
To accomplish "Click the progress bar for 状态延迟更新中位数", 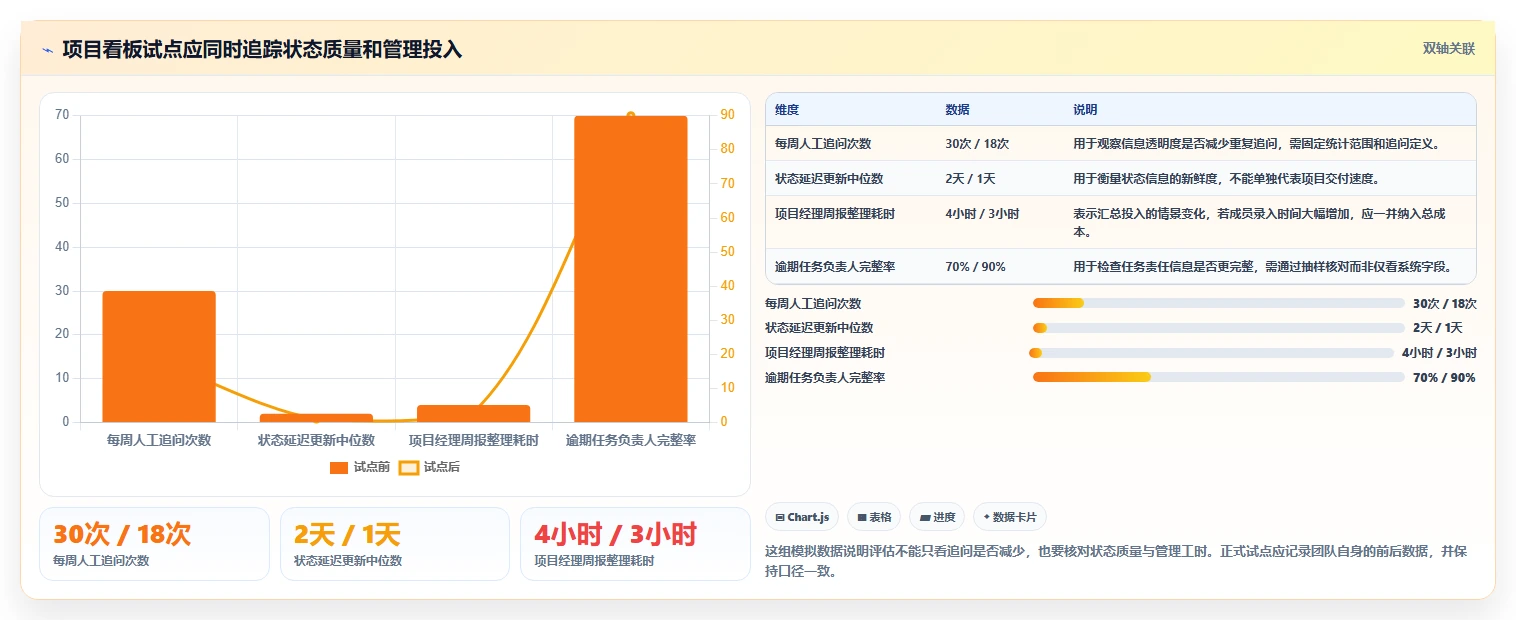I will [x=1219, y=328].
